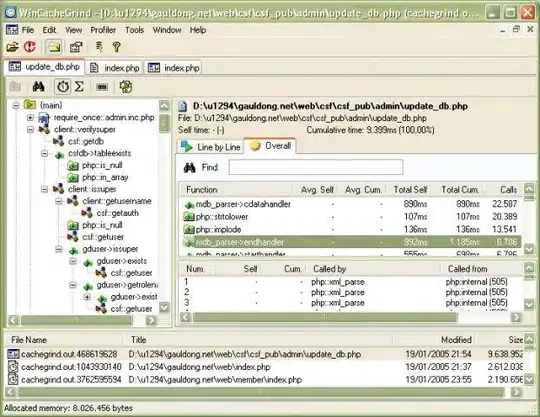Screen dimensions: 540x417
Task: Open the Edit menu
Action: coord(49,30)
